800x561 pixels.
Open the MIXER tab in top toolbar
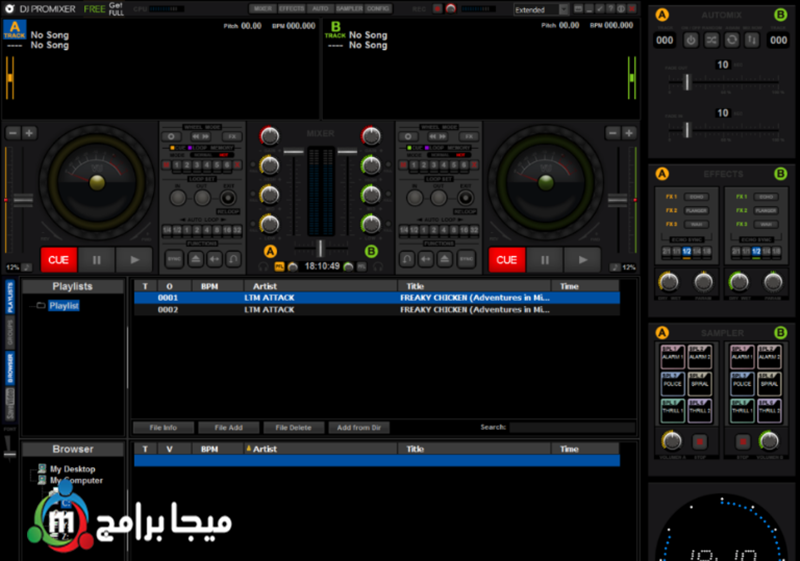pos(263,9)
